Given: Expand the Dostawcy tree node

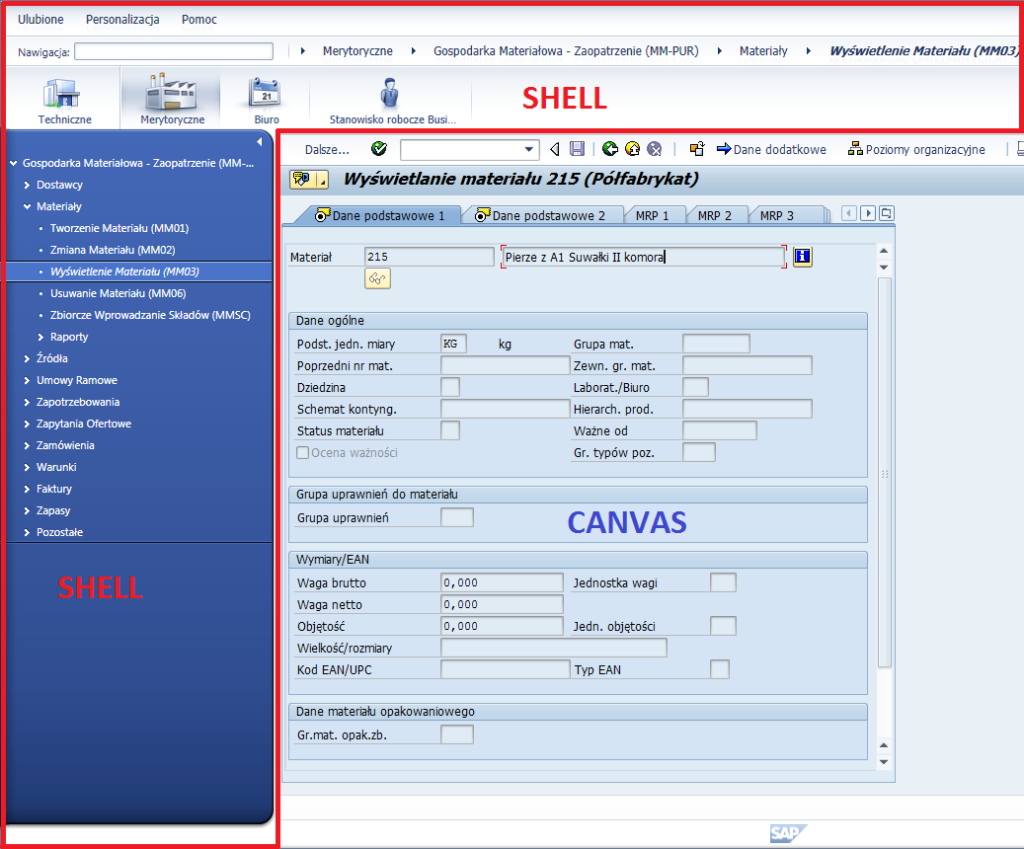Looking at the screenshot, I should [x=27, y=185].
